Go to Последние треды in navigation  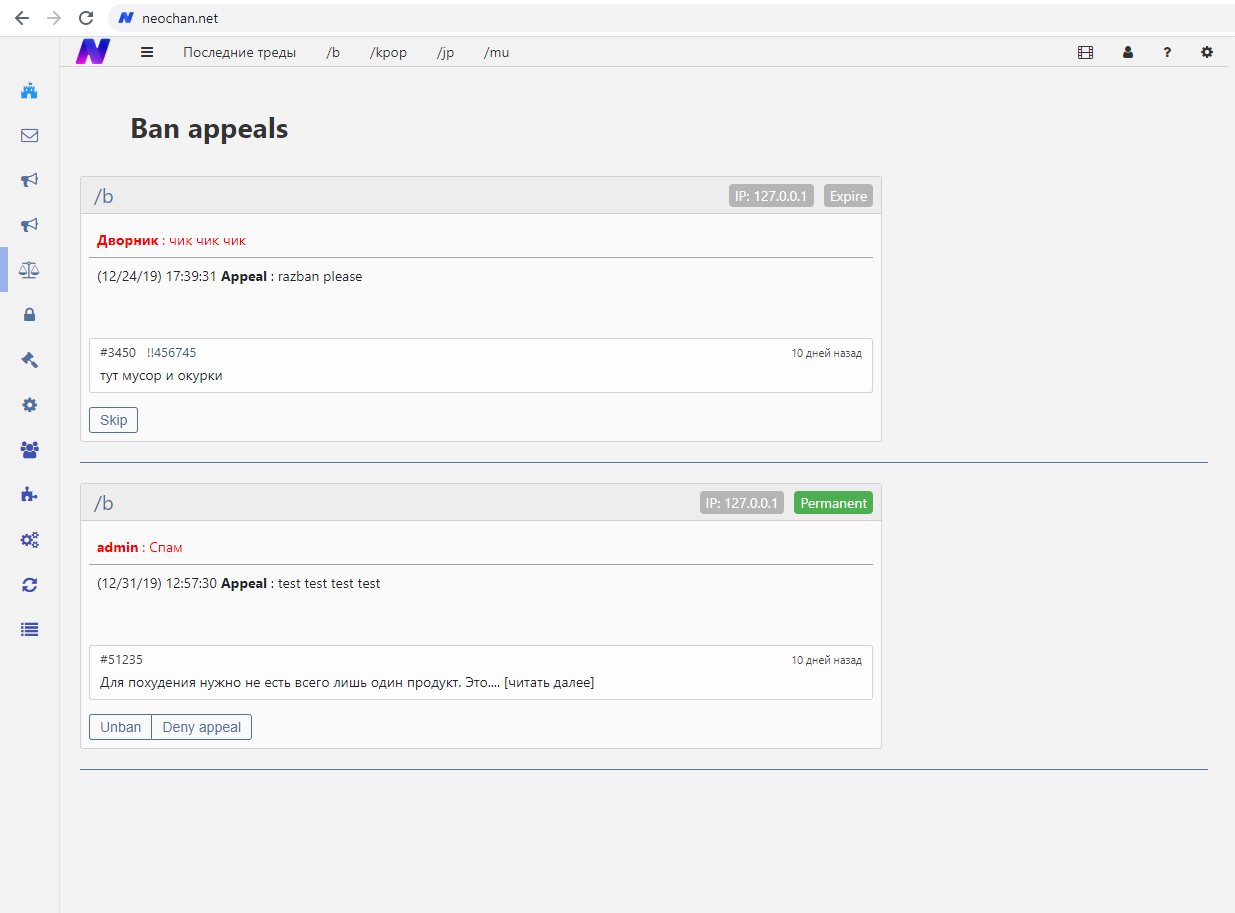239,53
